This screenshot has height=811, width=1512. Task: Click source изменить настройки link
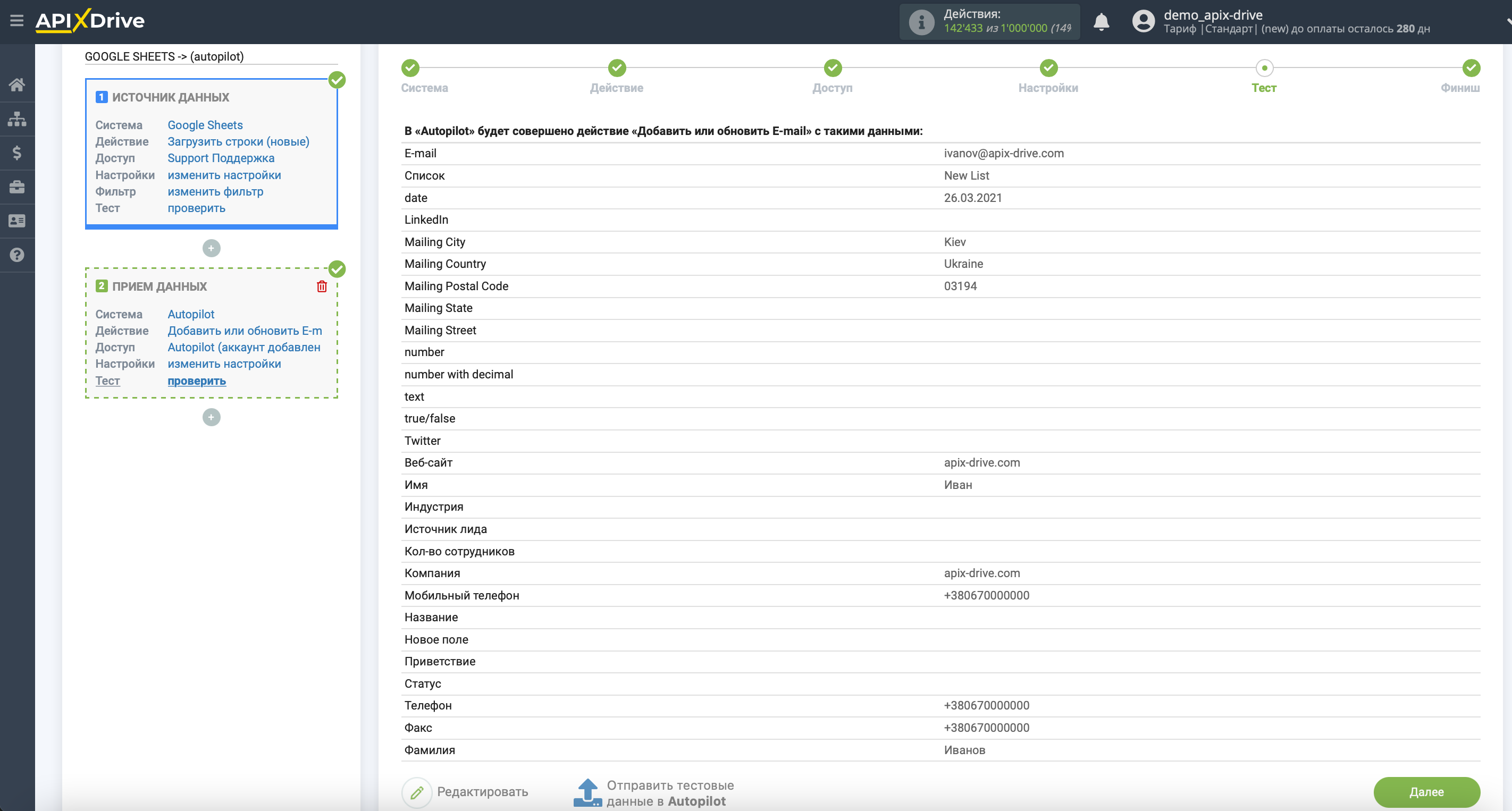224,175
